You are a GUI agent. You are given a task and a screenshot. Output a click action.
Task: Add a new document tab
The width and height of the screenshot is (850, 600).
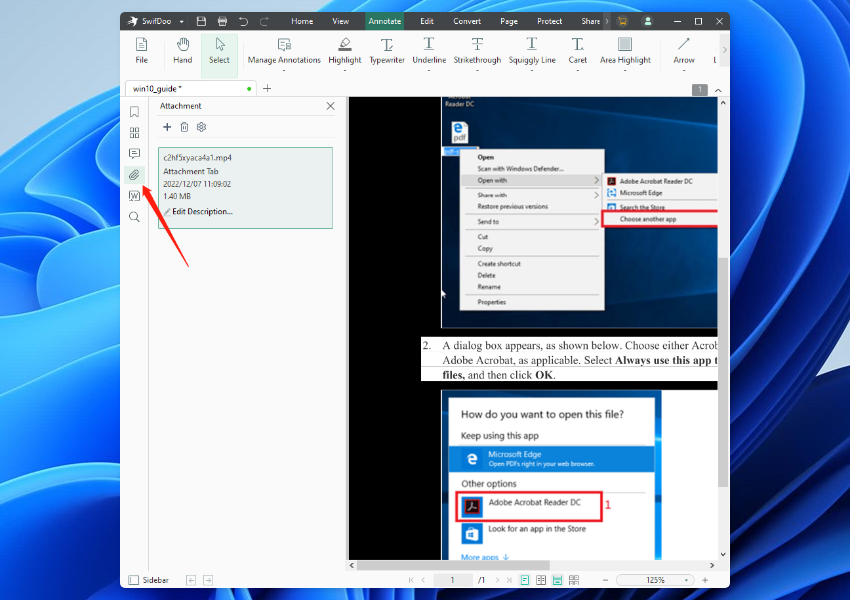[267, 88]
